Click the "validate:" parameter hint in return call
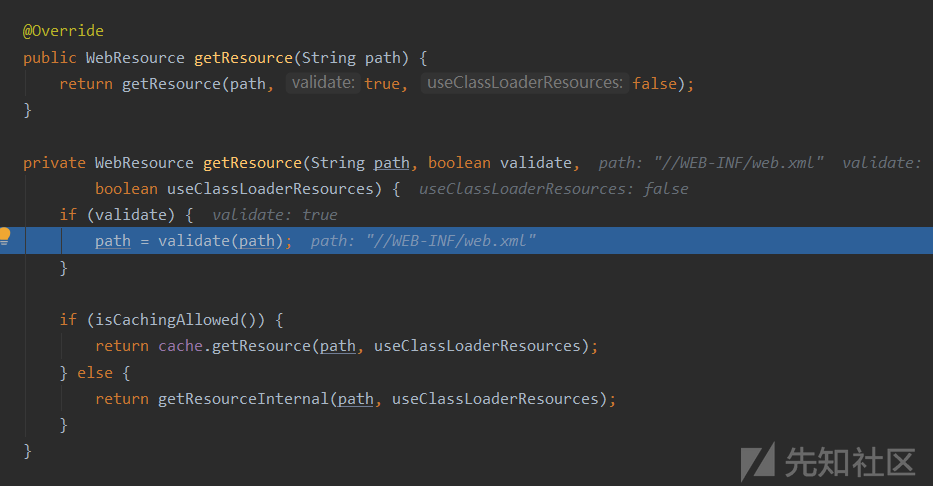This screenshot has width=933, height=486. click(x=322, y=84)
